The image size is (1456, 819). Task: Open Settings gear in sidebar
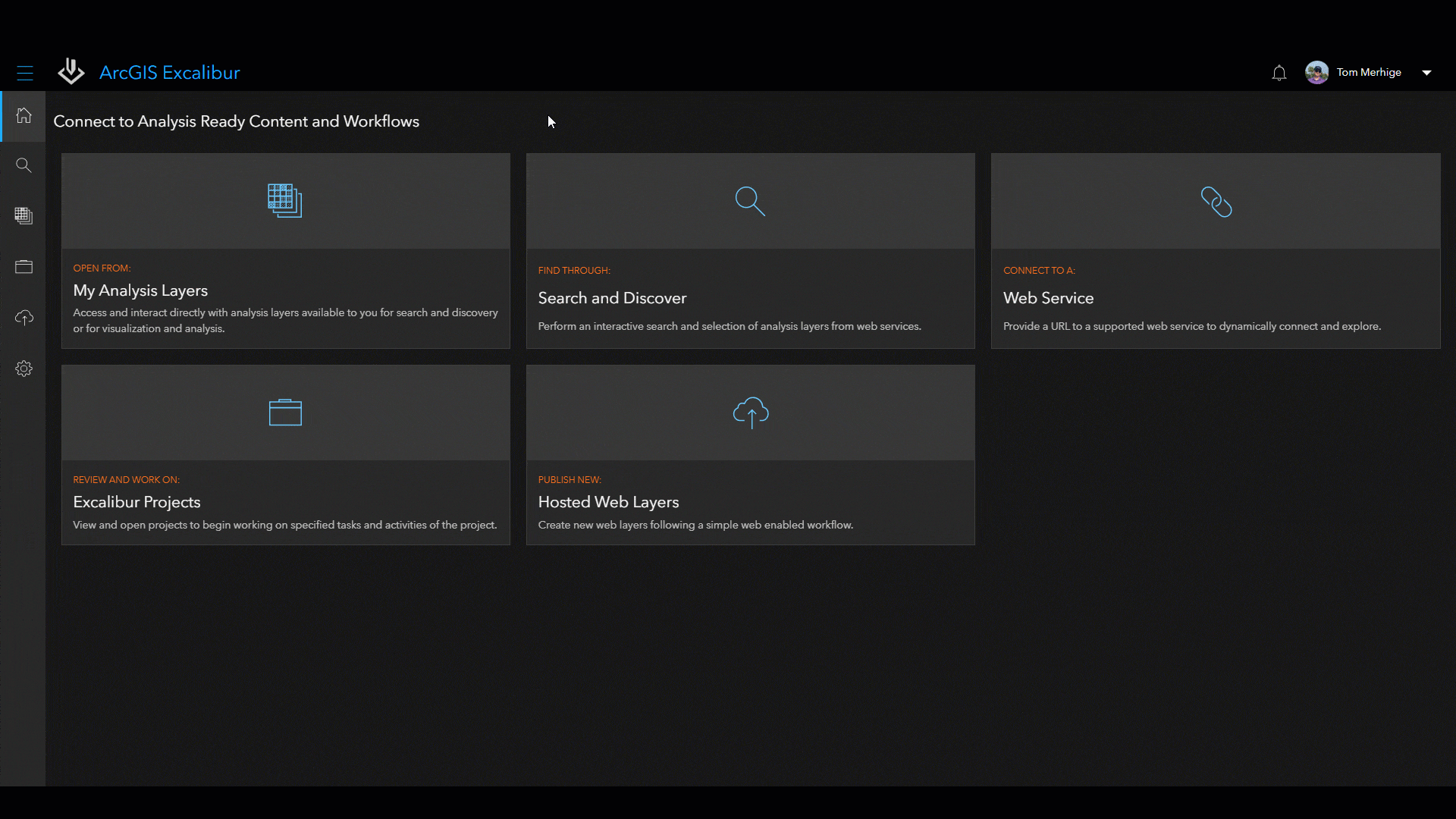pos(24,369)
